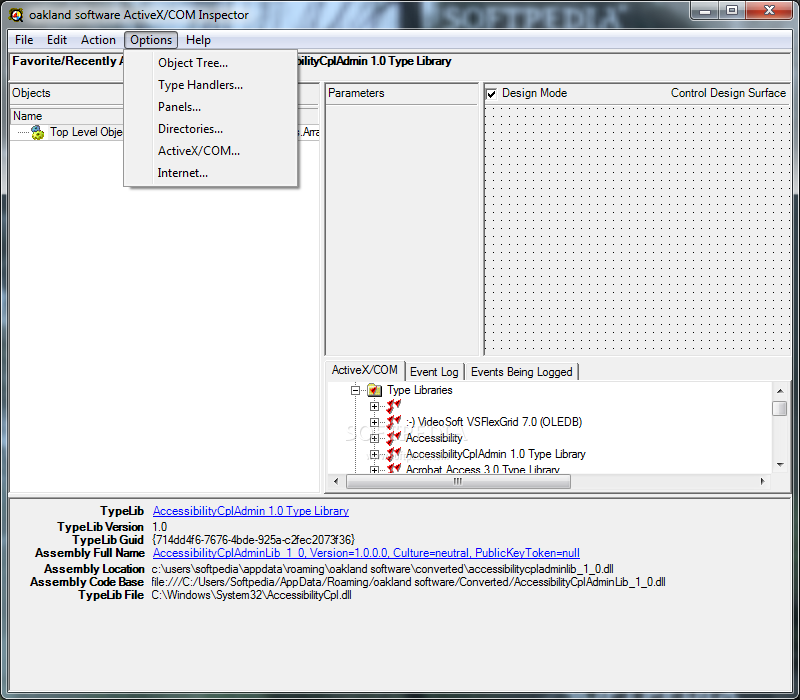Image resolution: width=800 pixels, height=700 pixels.
Task: Click horizontal scrollbar right arrow
Action: click(x=763, y=481)
